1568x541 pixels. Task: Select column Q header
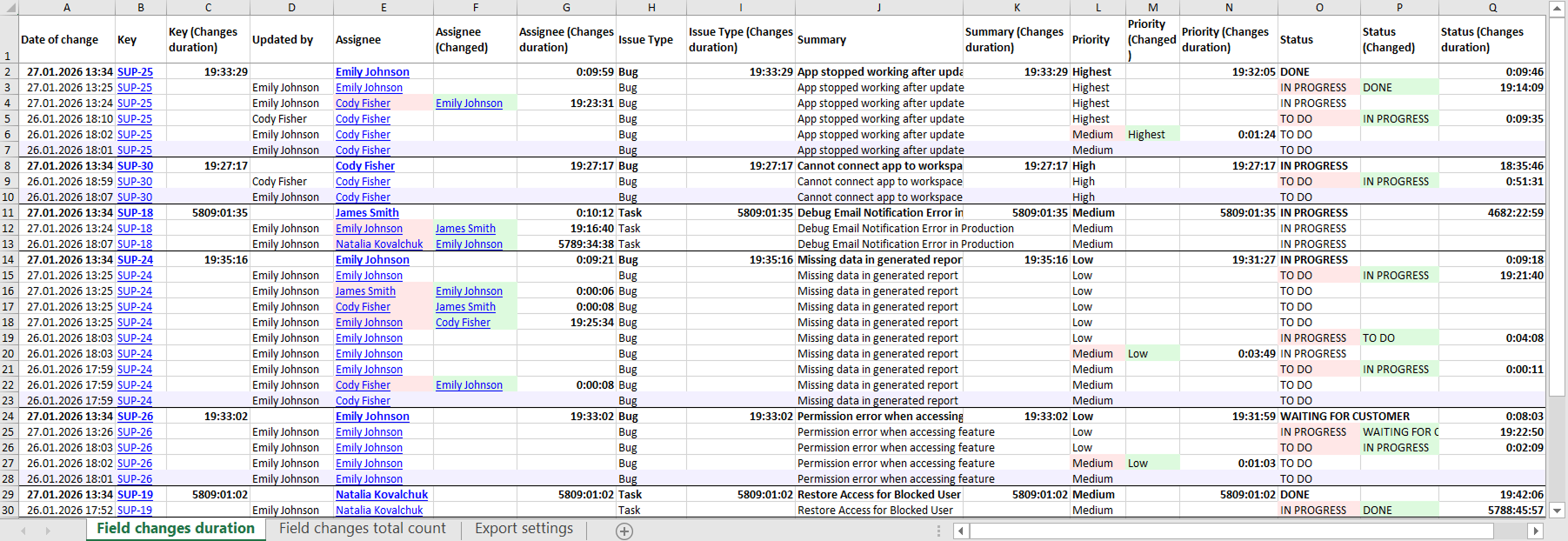(x=1492, y=8)
